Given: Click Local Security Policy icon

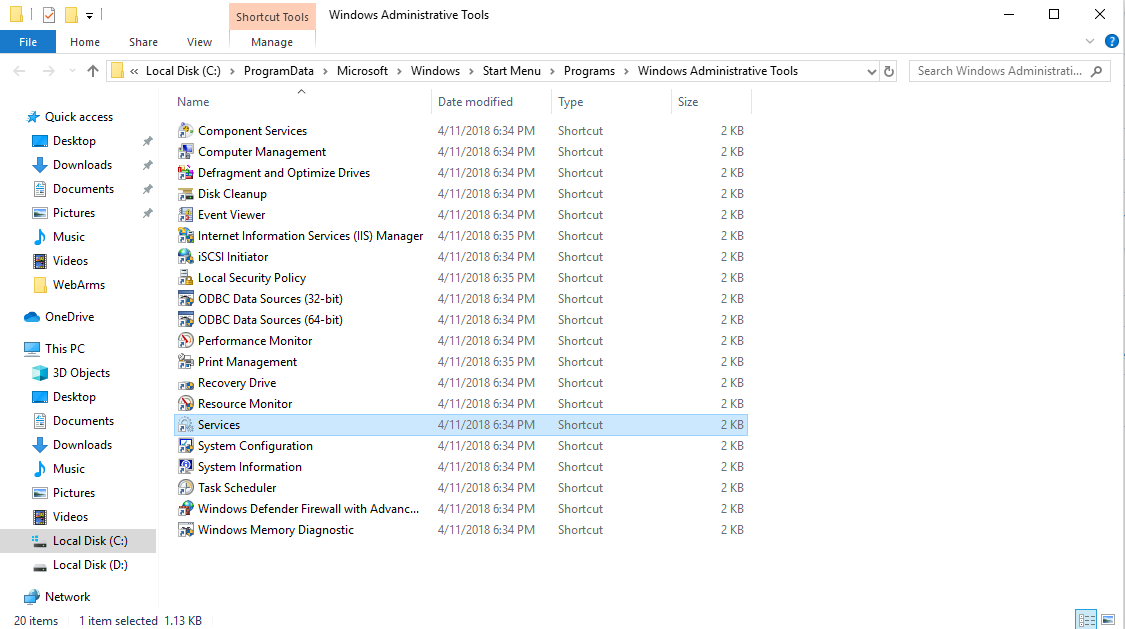Looking at the screenshot, I should pyautogui.click(x=186, y=278).
